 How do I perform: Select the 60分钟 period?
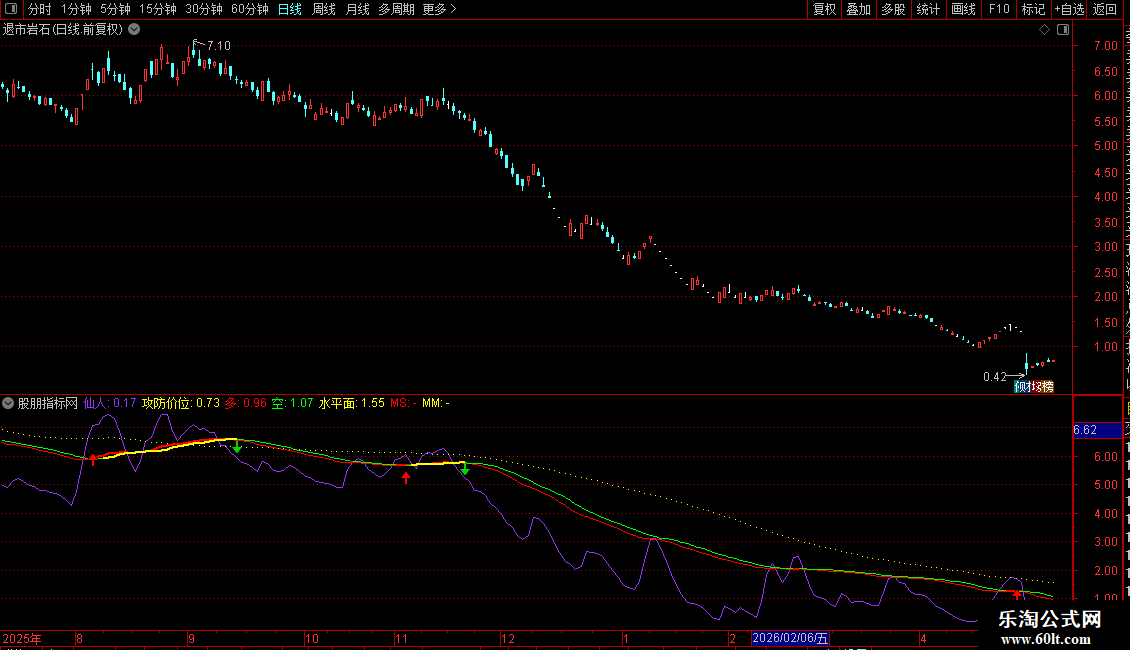pyautogui.click(x=249, y=9)
